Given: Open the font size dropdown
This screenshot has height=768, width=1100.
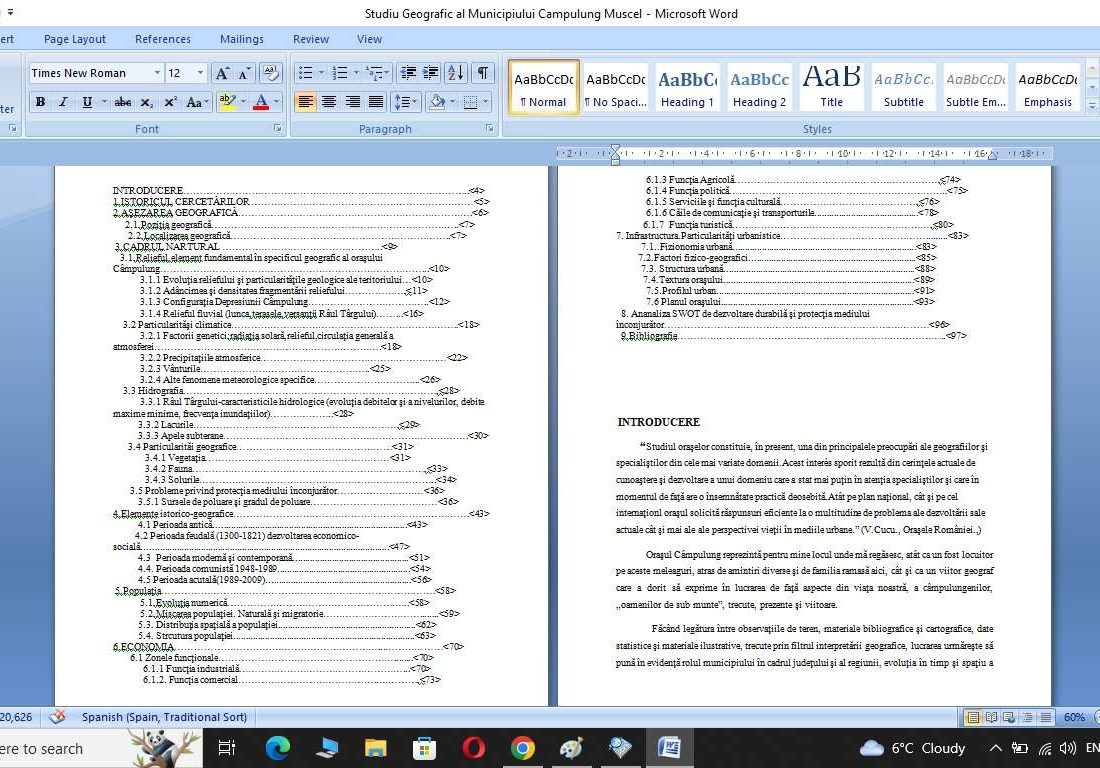Looking at the screenshot, I should coord(201,73).
